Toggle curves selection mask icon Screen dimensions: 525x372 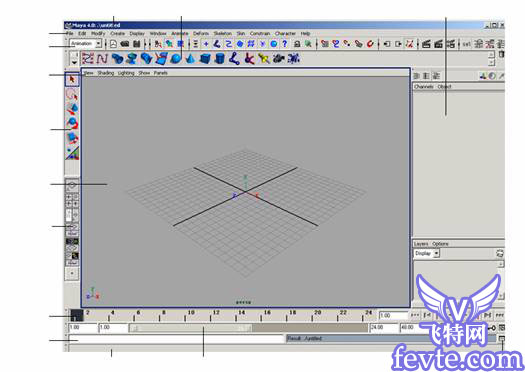pos(229,44)
